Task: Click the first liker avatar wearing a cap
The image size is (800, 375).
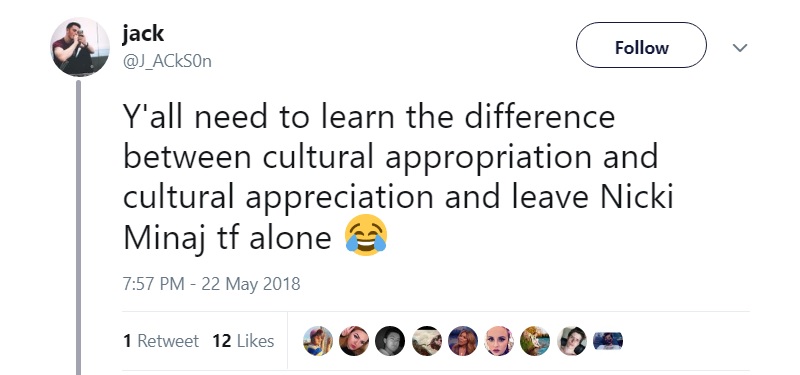Action: pos(318,341)
